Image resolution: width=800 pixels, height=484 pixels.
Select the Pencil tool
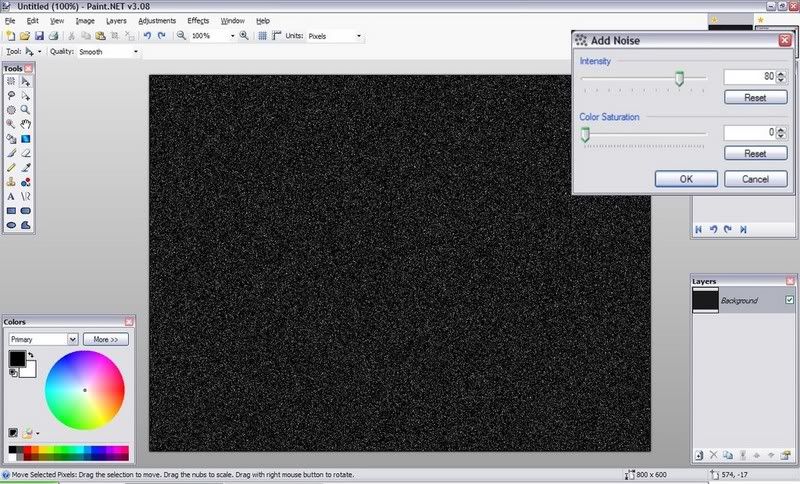tap(11, 167)
